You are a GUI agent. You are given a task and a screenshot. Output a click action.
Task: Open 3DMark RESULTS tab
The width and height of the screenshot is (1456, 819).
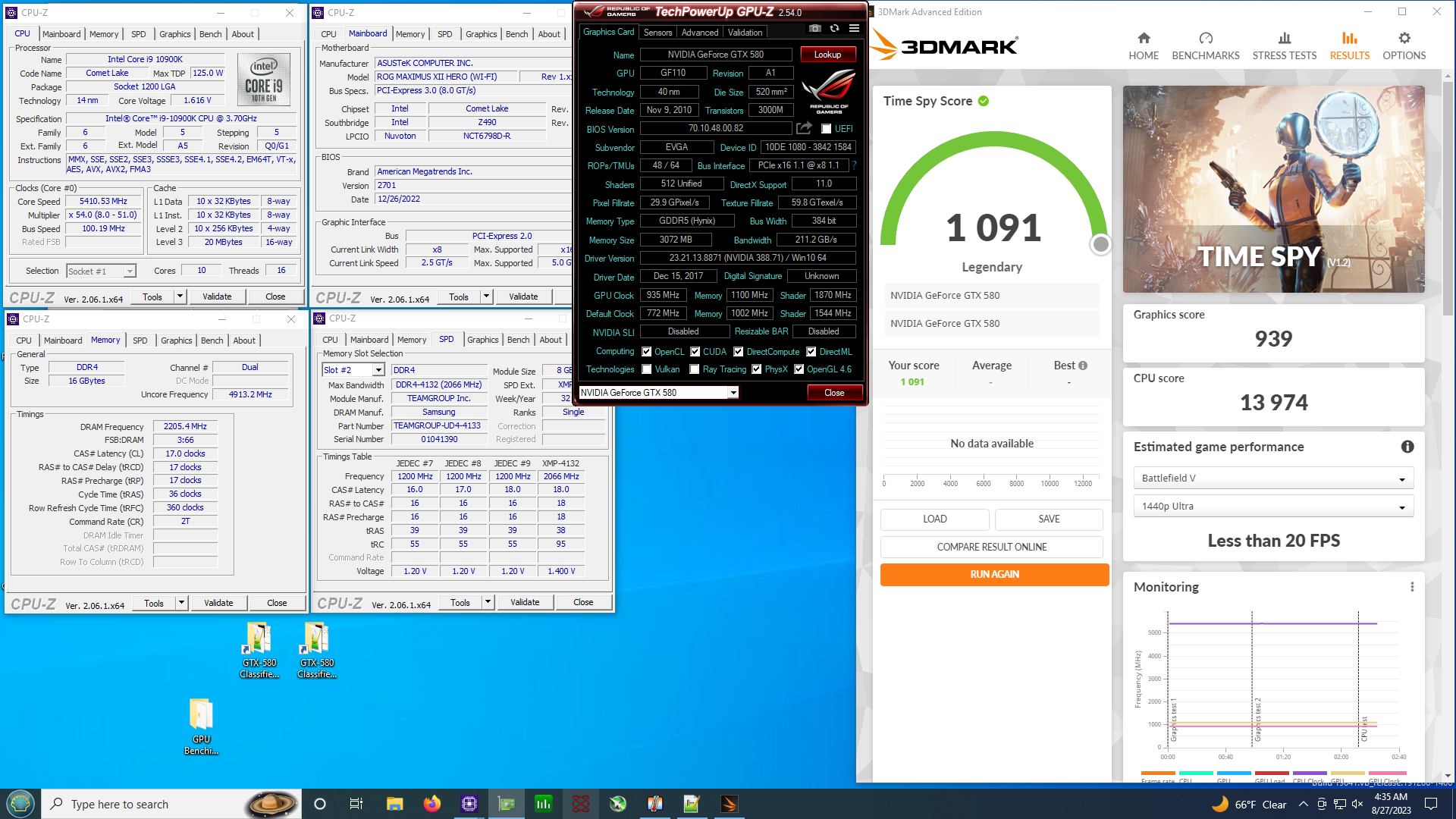click(x=1350, y=45)
